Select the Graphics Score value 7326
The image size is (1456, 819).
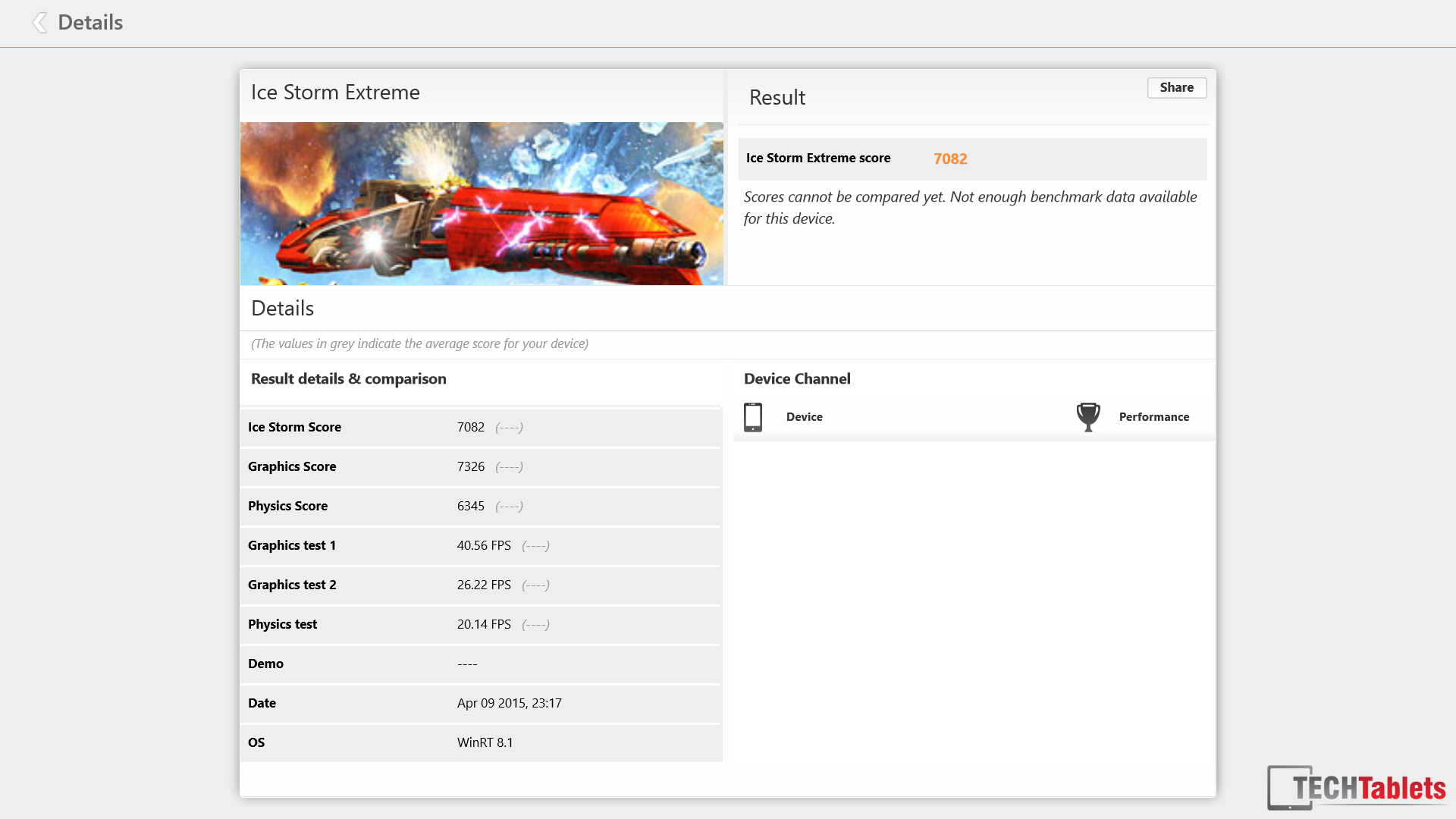471,466
